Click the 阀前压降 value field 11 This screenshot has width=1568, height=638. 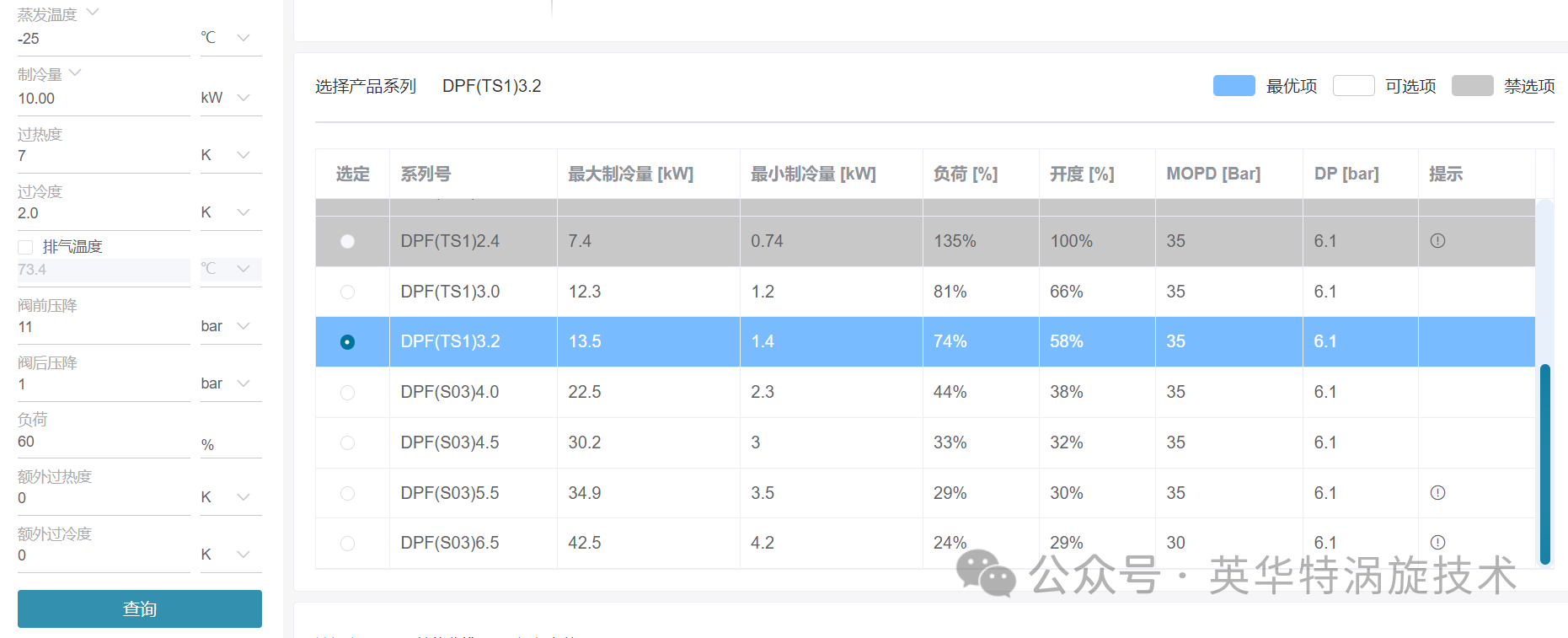(104, 327)
